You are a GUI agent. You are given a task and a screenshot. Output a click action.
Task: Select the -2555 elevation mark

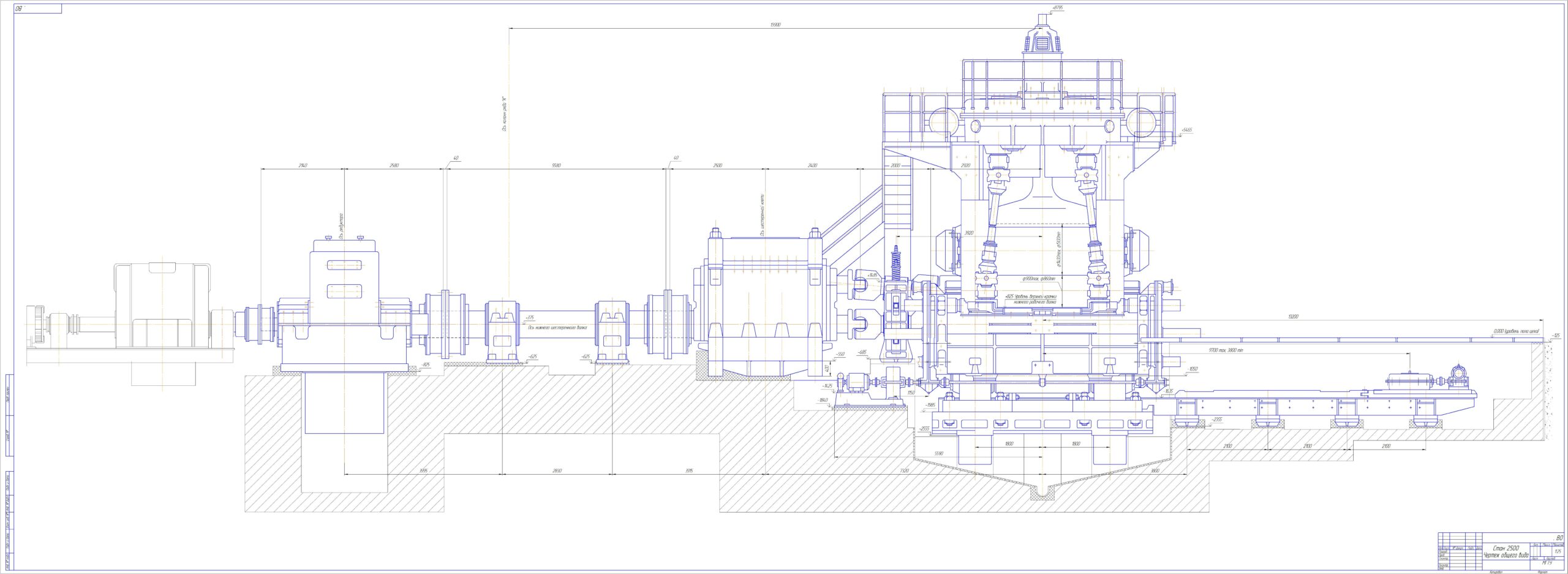924,429
